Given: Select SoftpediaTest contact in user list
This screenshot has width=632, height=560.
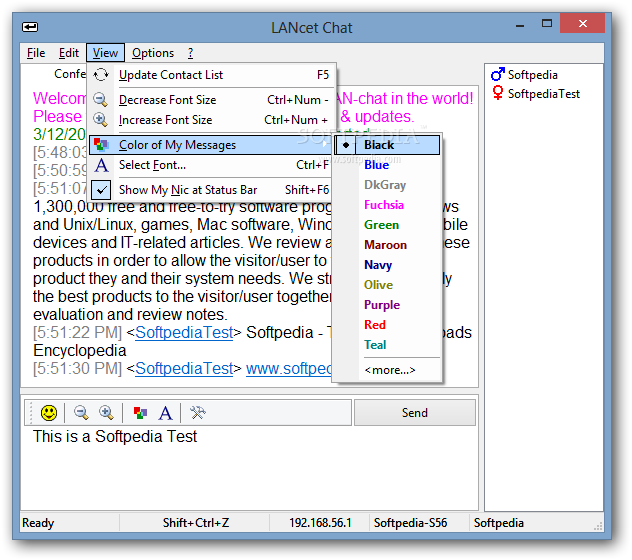Looking at the screenshot, I should (x=544, y=94).
